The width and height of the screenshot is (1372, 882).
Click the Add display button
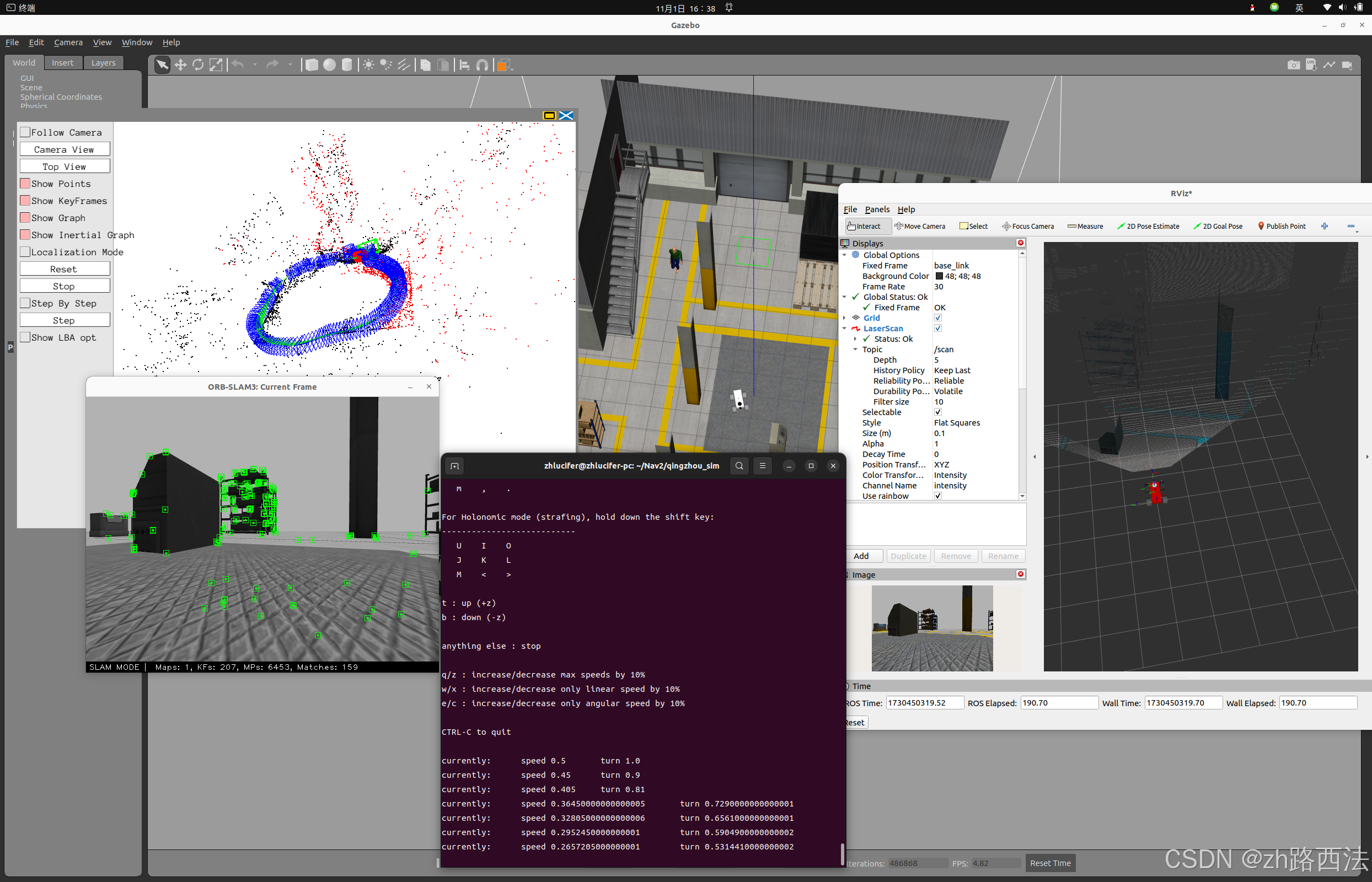(861, 556)
